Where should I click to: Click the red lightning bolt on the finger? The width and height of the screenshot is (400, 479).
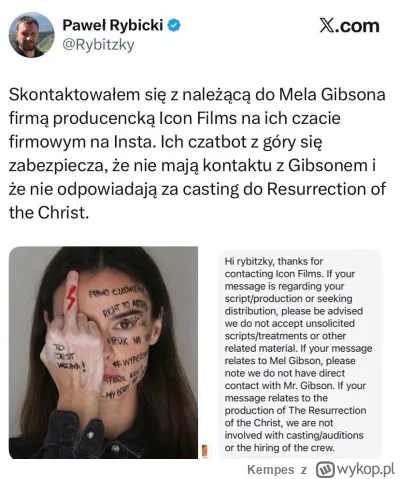pos(71,298)
